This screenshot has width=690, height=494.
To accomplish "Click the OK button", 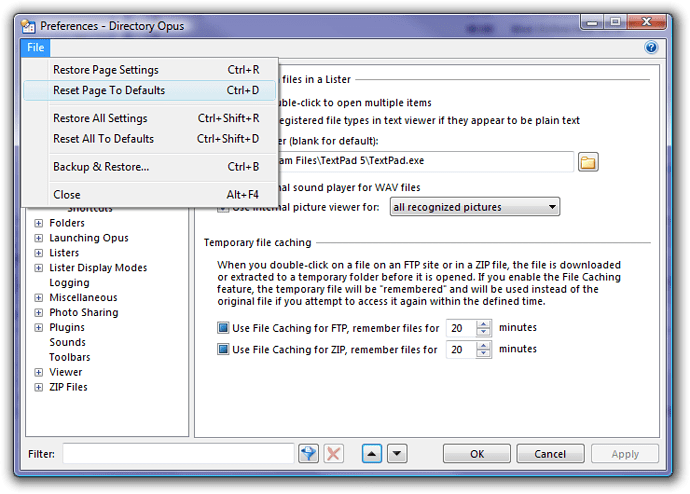I will (x=477, y=454).
